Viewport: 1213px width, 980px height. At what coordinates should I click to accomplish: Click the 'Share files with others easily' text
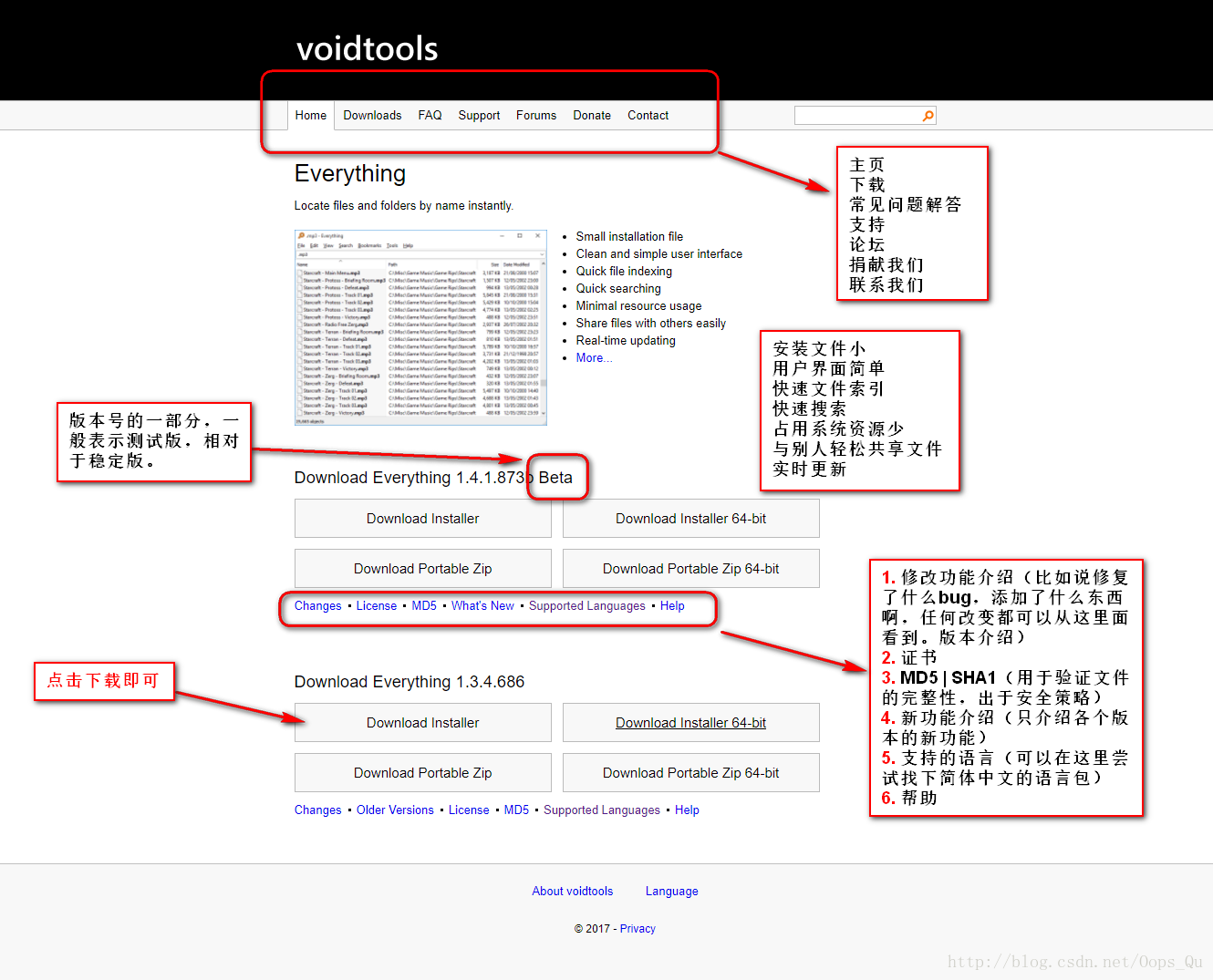point(650,324)
